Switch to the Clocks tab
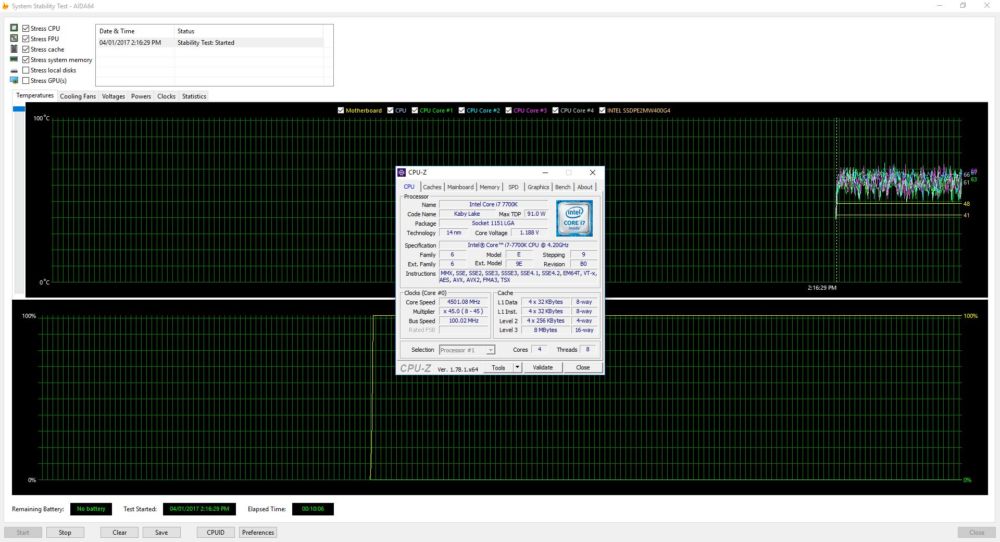Image resolution: width=1000 pixels, height=542 pixels. (166, 96)
